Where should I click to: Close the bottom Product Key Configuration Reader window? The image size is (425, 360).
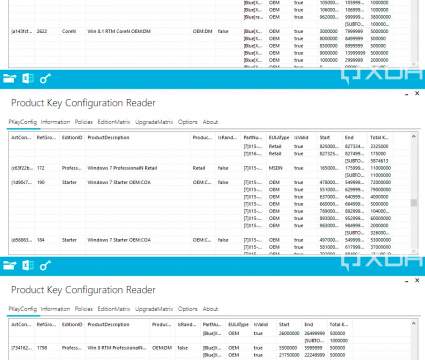pos(417,280)
